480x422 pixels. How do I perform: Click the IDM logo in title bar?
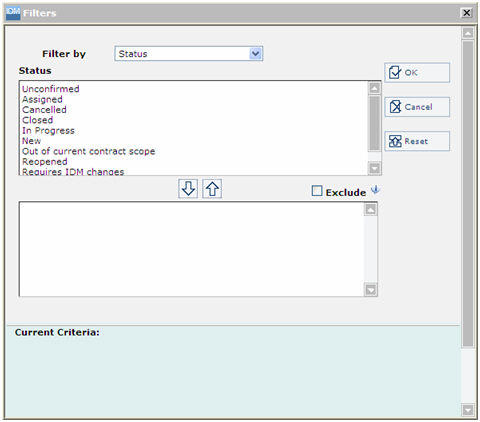point(13,13)
